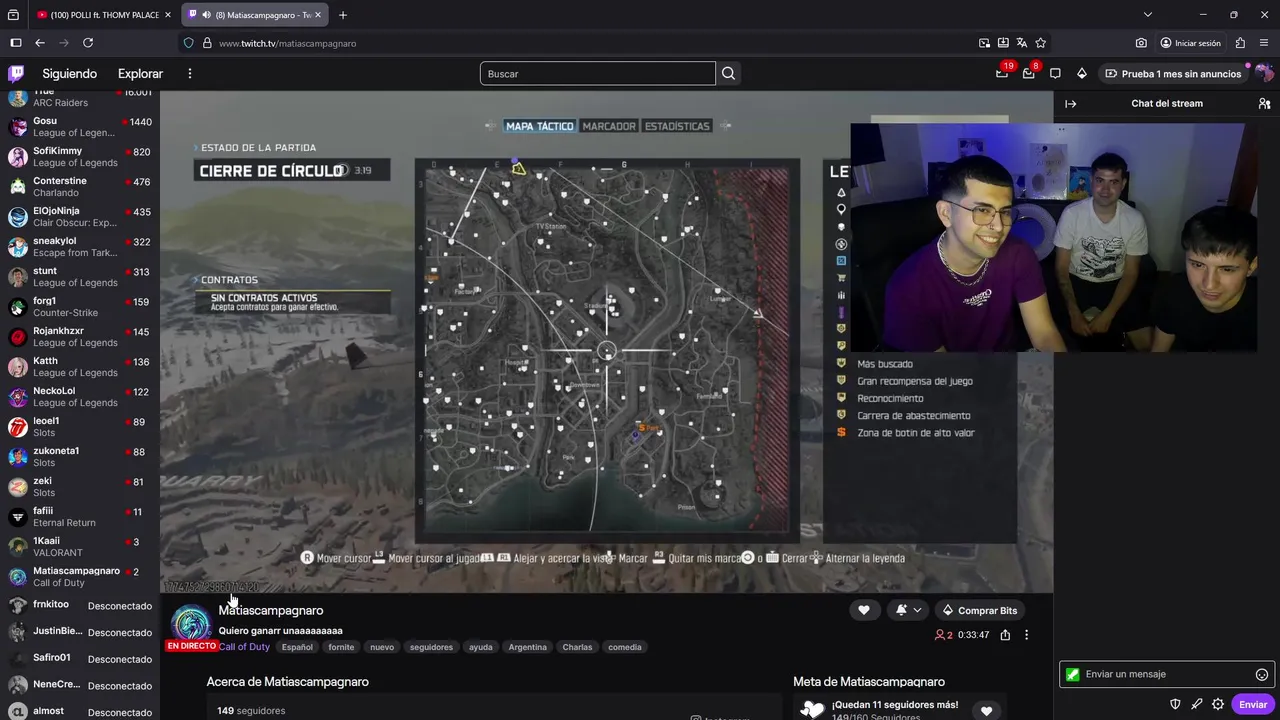Screen dimensions: 1280x720
Task: Open the stream options three-dot menu
Action: coord(1026,635)
